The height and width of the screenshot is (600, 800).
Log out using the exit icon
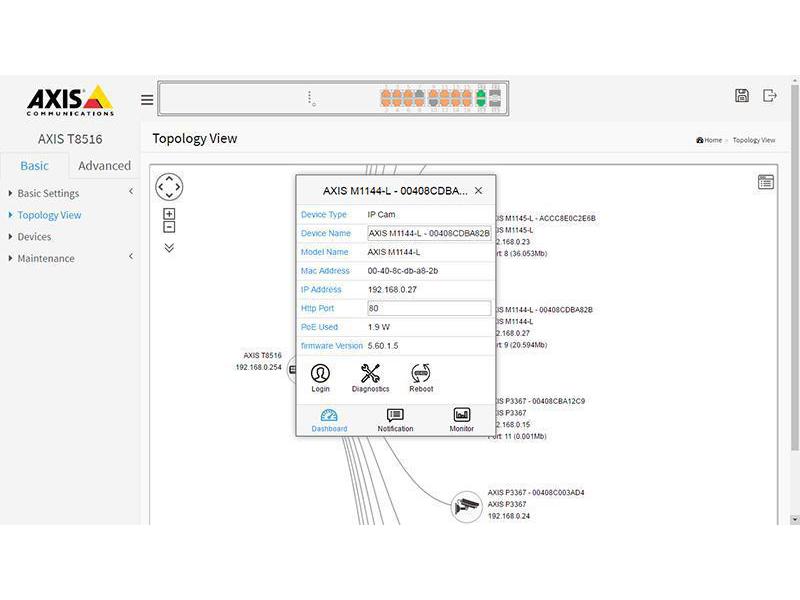click(768, 95)
